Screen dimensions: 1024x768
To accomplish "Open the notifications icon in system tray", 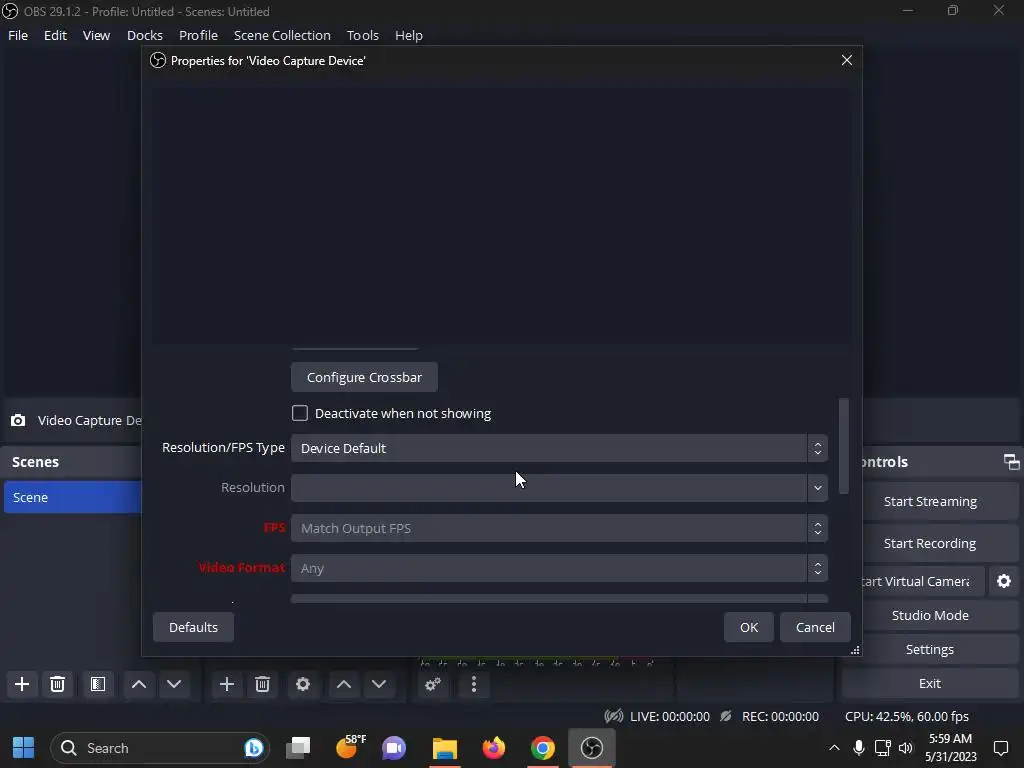I will coord(1000,748).
